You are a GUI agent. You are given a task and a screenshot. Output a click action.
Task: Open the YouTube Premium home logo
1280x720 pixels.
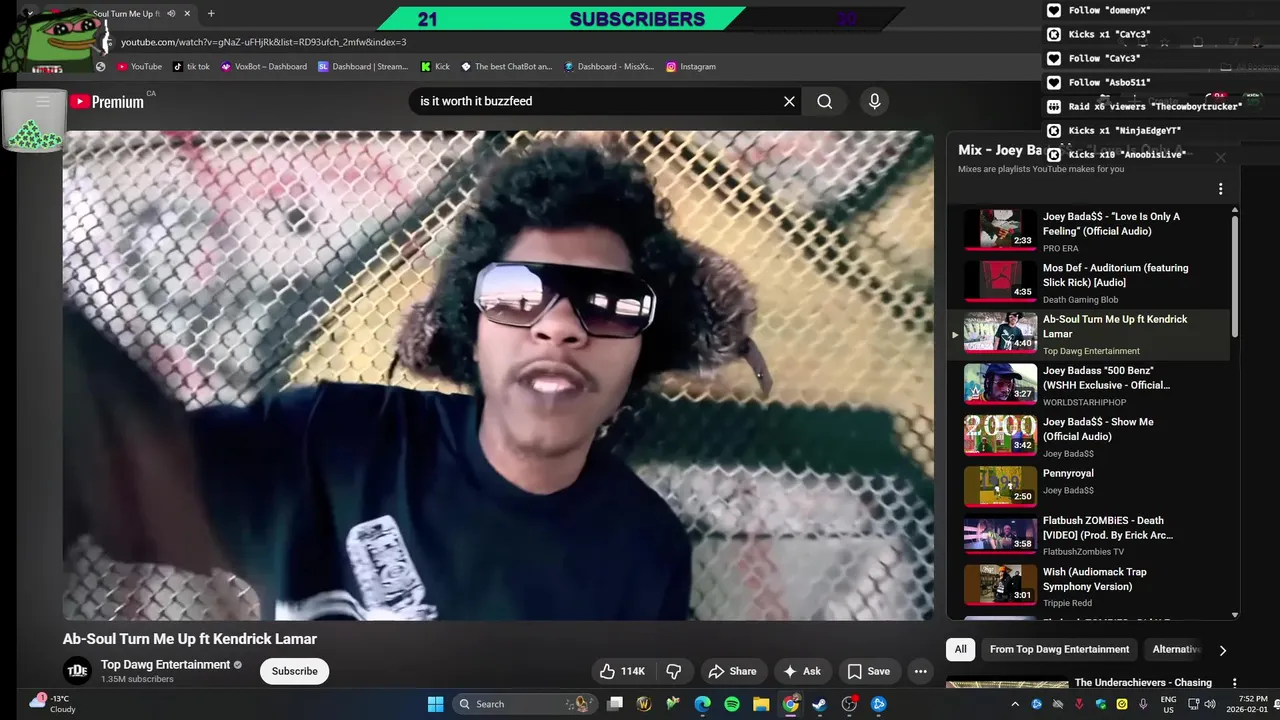[x=107, y=102]
